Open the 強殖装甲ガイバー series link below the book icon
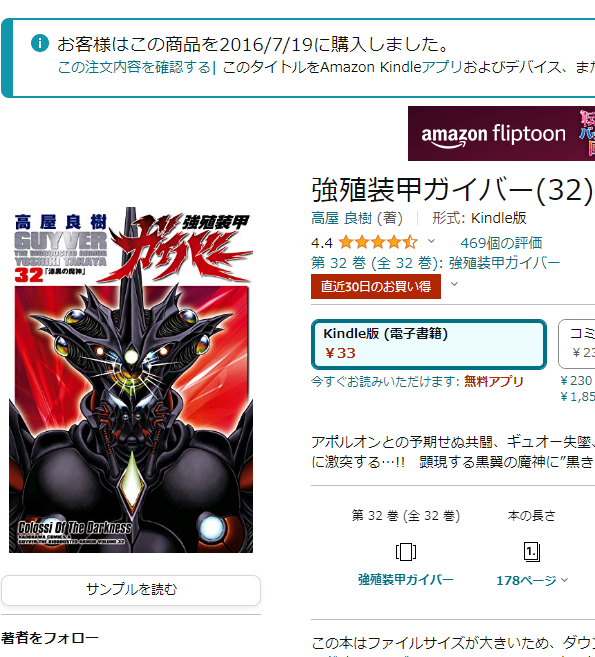The width and height of the screenshot is (595, 657). pos(406,580)
